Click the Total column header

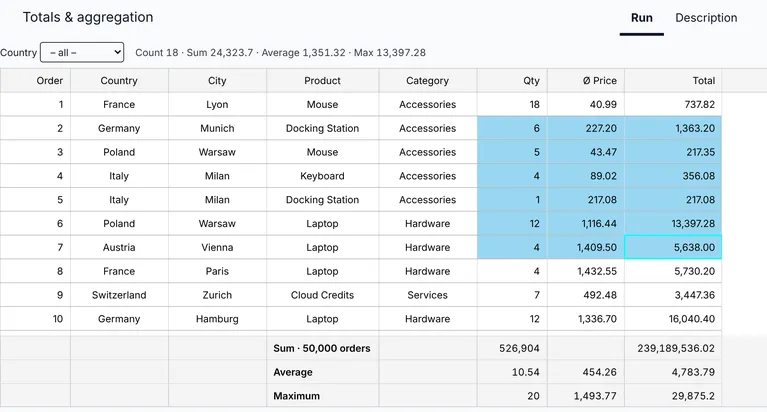pos(673,81)
